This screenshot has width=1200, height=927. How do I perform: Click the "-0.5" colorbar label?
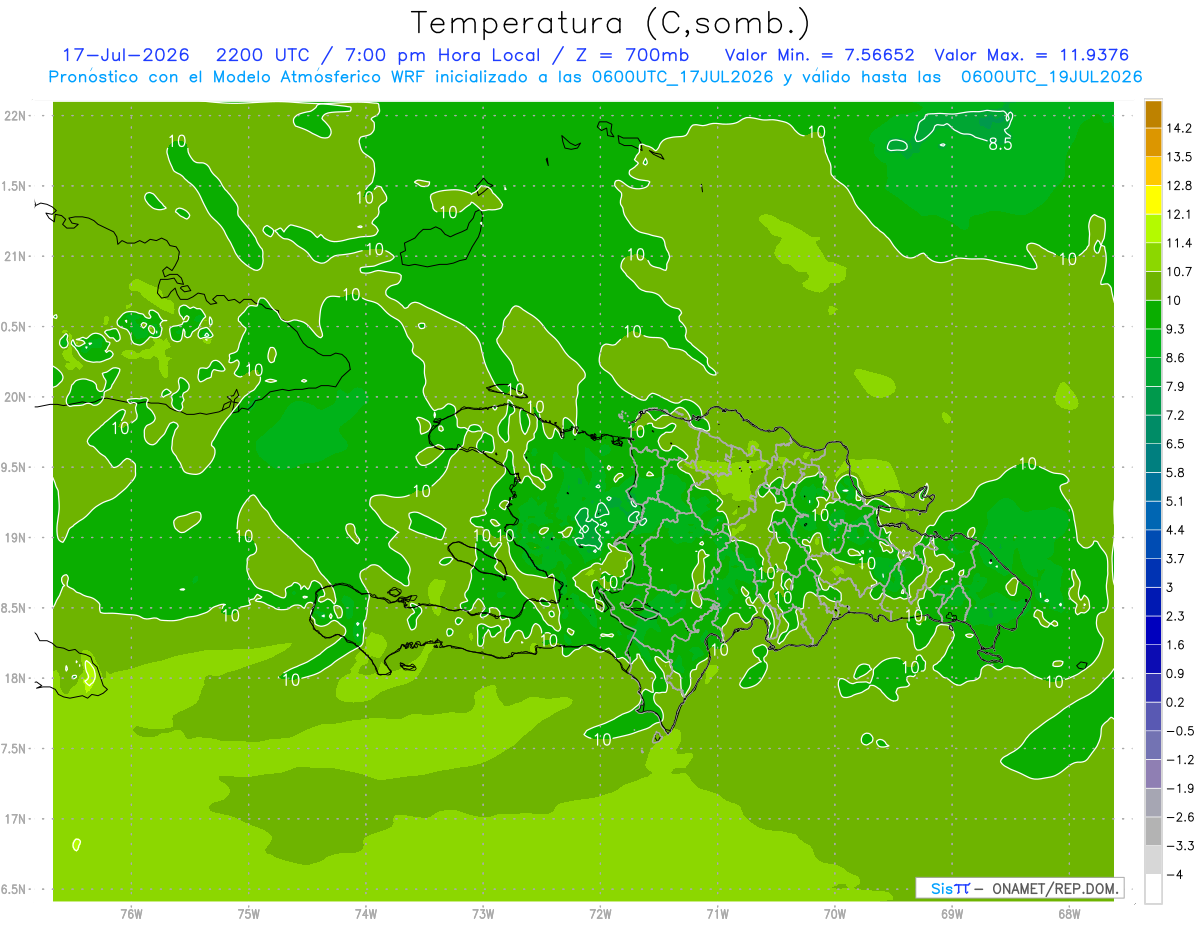1179,731
